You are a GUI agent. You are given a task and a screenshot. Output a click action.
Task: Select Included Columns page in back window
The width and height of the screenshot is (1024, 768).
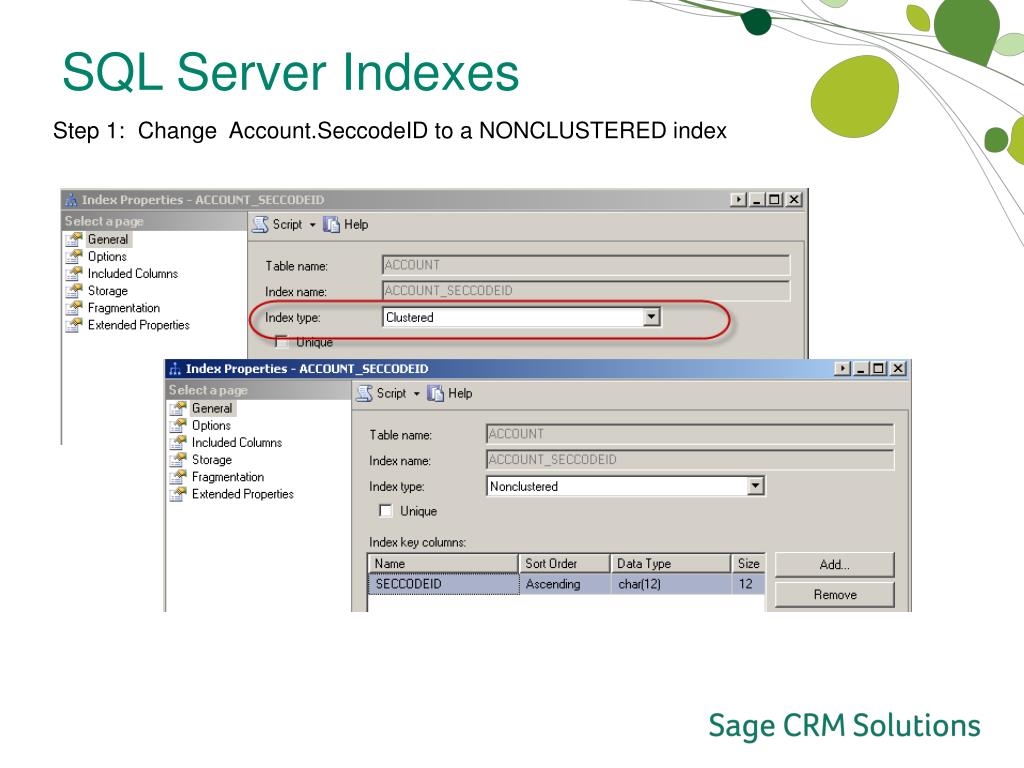pos(133,273)
